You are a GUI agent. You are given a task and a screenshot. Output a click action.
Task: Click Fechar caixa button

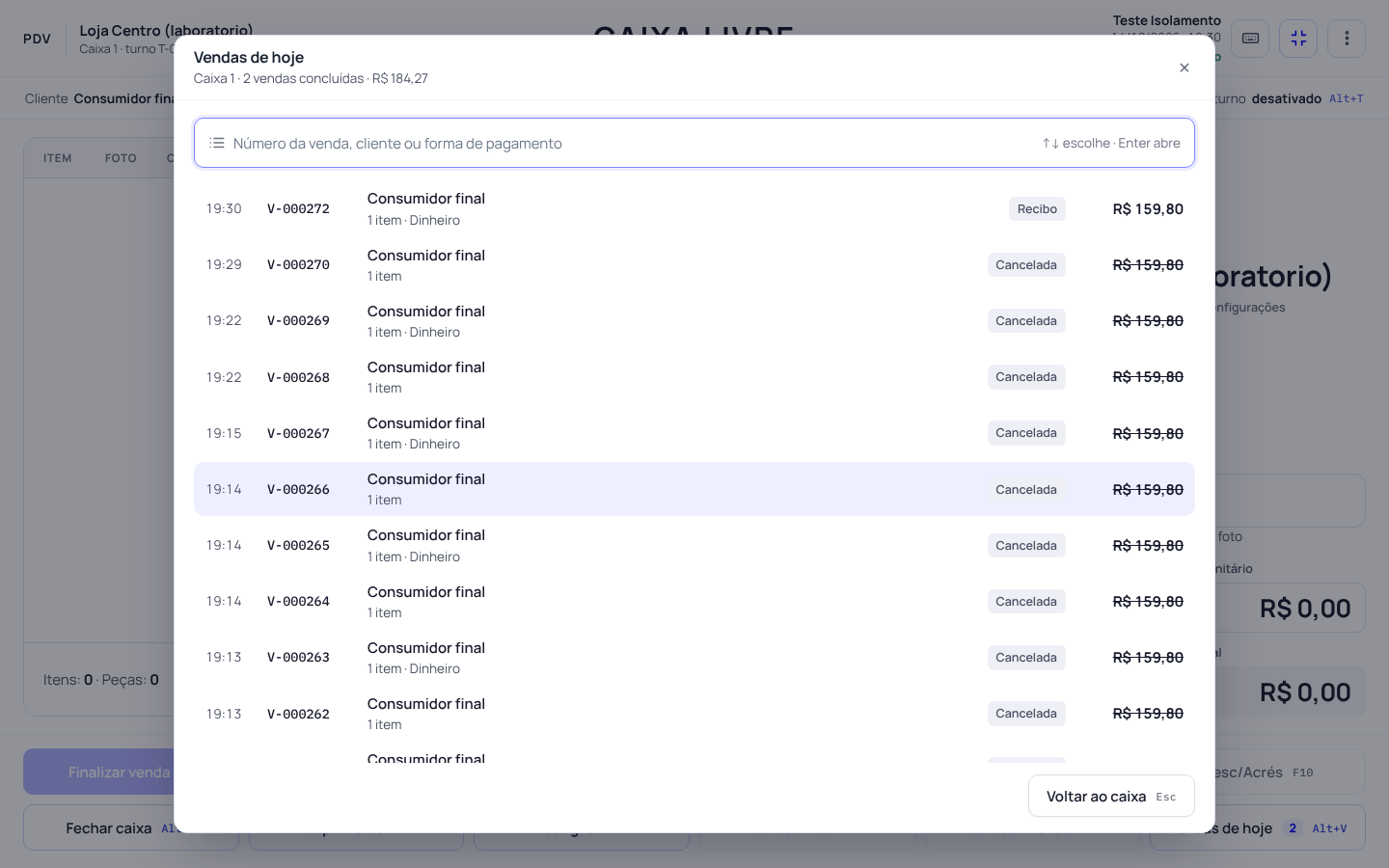[x=98, y=827]
